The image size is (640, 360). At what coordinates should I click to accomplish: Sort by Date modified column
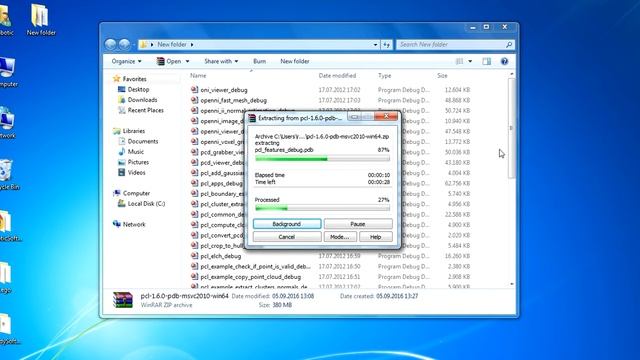click(337, 76)
